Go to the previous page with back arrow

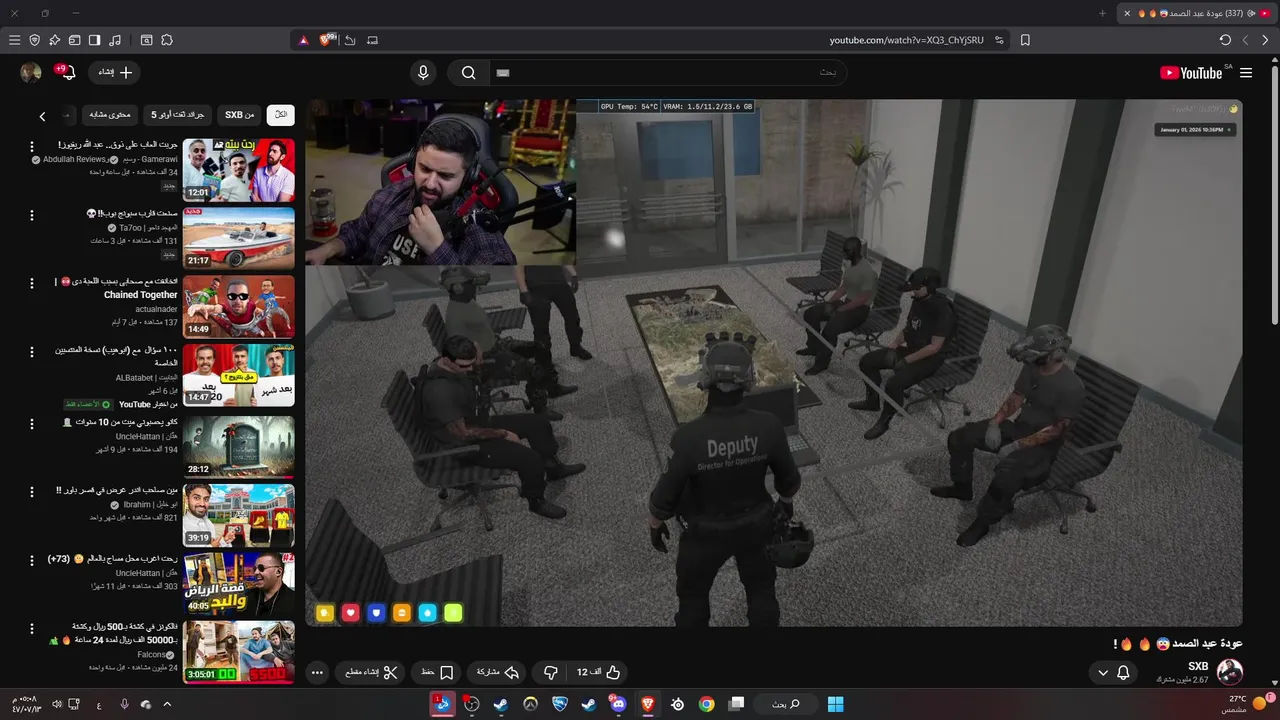point(1265,40)
